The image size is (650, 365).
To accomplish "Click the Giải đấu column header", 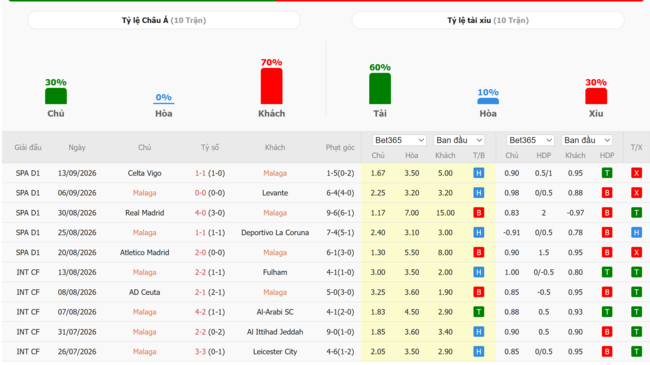I will [28, 147].
